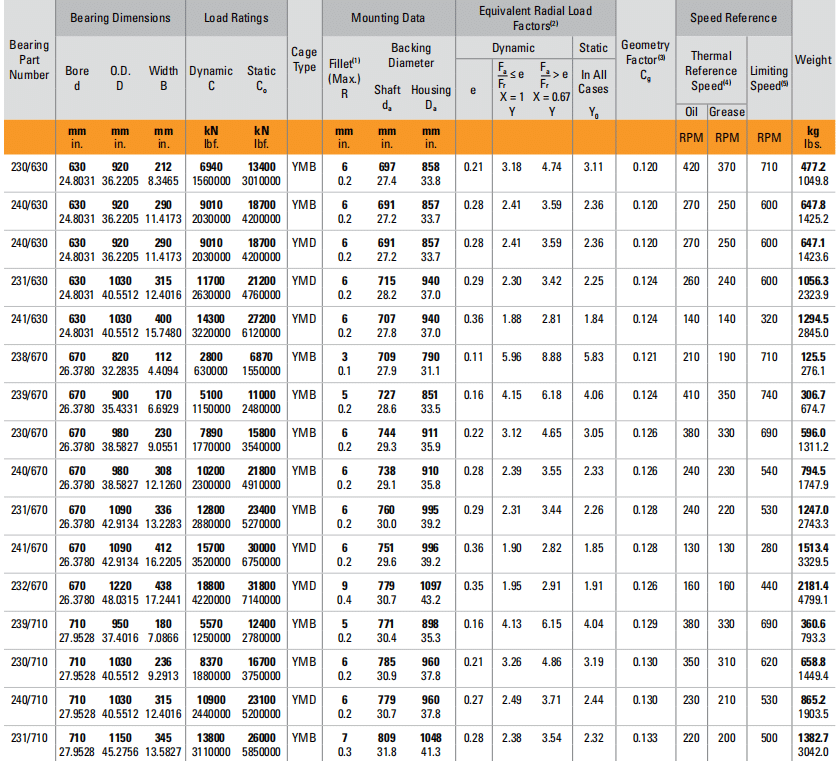Click bearing part number 232/670

tap(28, 585)
